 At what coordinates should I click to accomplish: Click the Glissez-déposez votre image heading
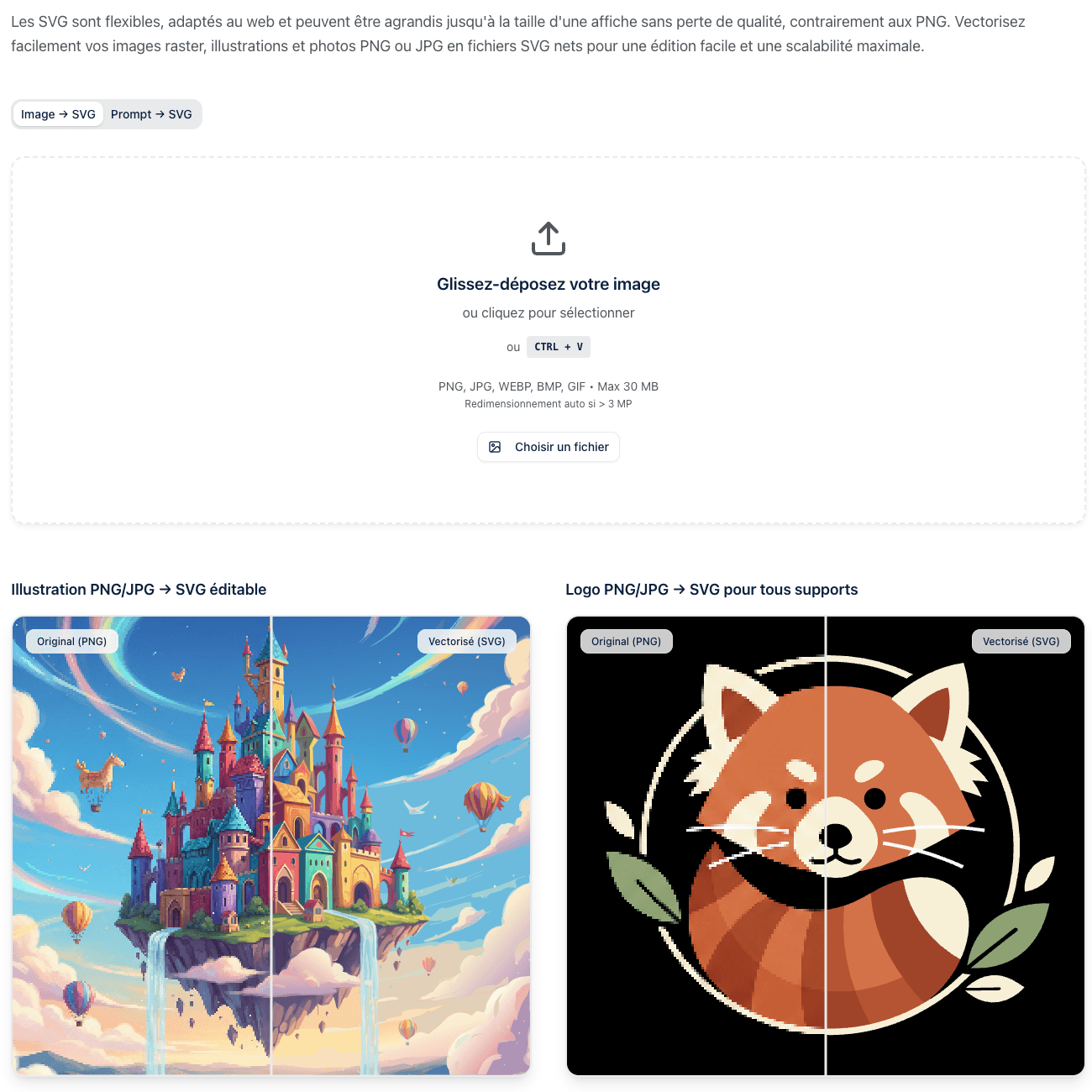coord(549,284)
